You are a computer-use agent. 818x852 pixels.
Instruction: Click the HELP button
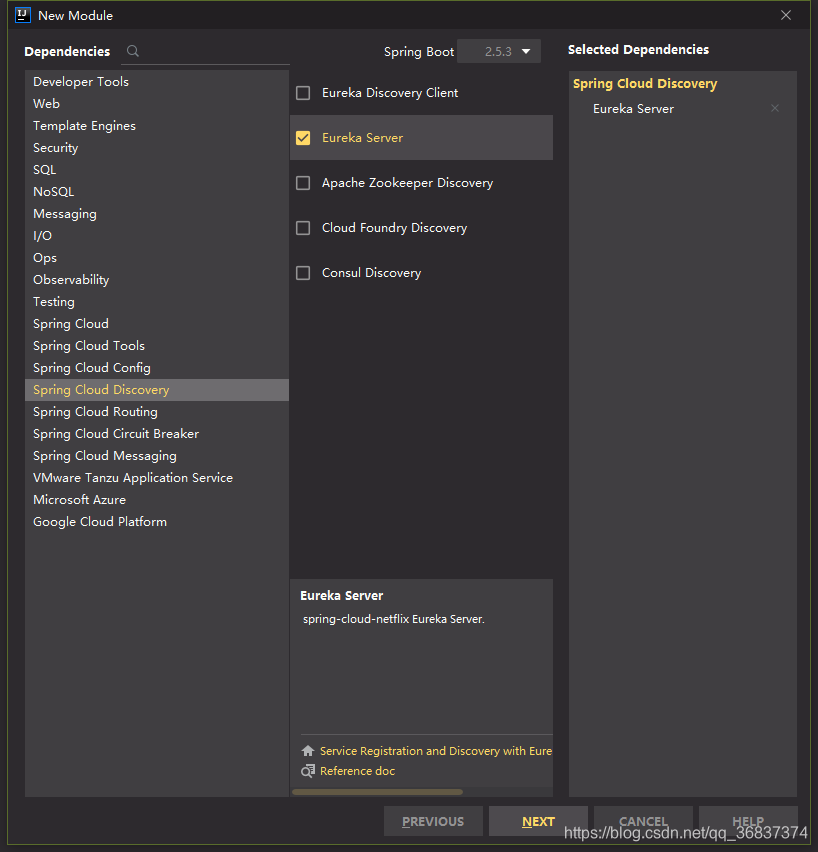coord(748,821)
